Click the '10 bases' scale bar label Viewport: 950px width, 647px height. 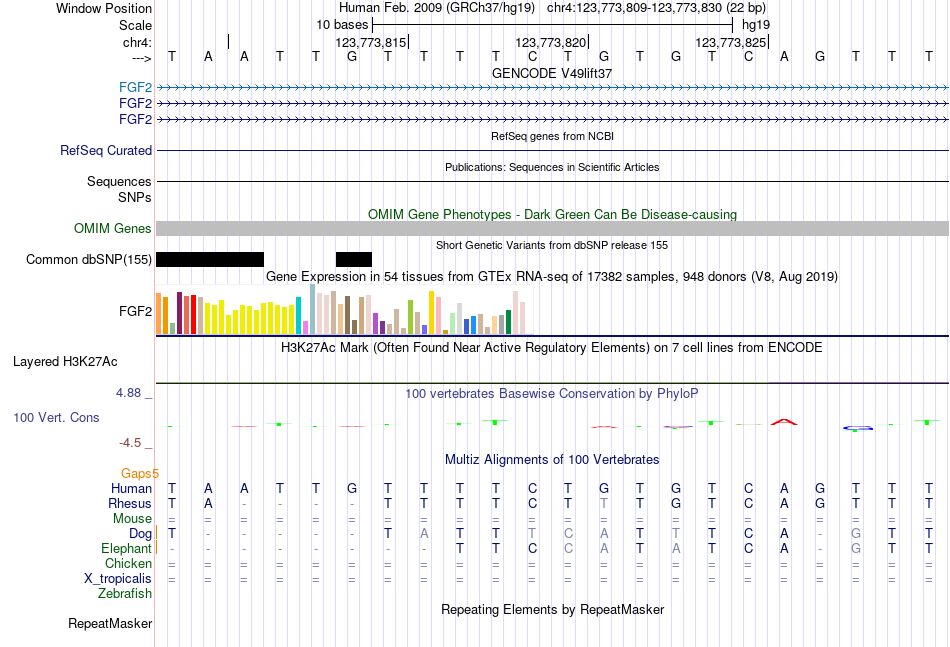(342, 25)
